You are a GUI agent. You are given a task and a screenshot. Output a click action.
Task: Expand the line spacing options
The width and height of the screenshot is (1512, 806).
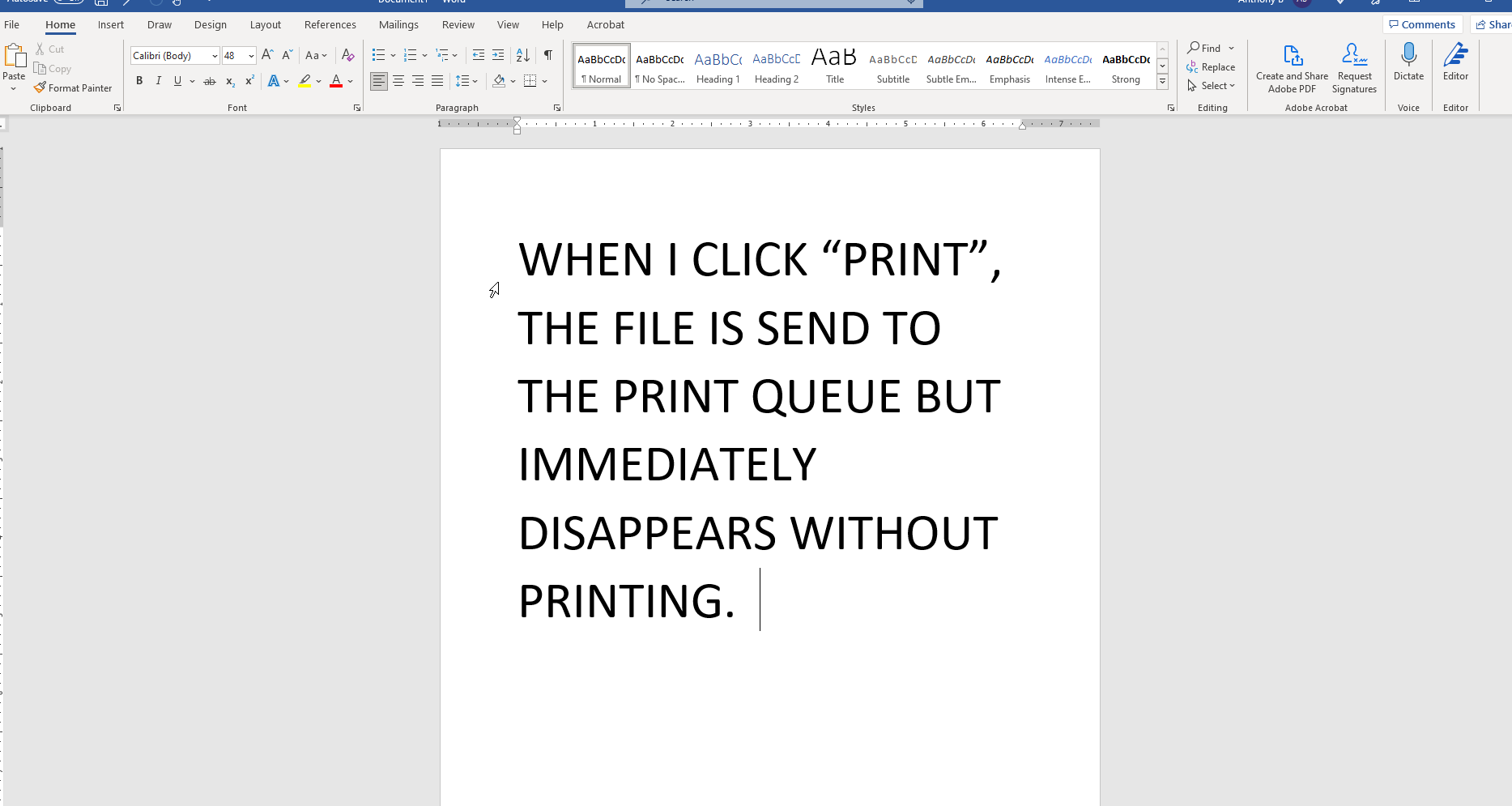point(467,81)
